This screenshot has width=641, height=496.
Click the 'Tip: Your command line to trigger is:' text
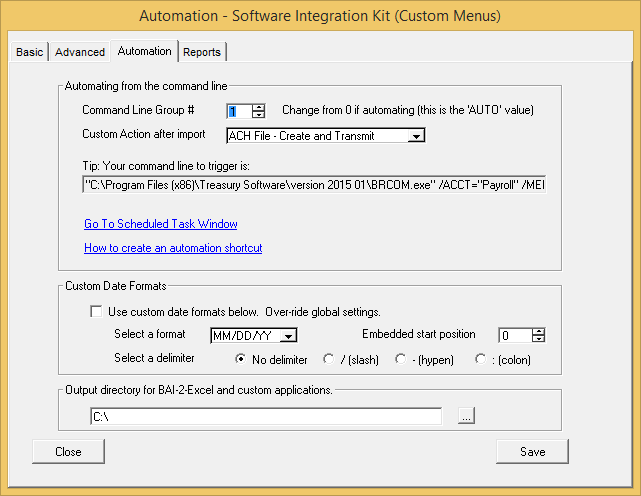(166, 166)
